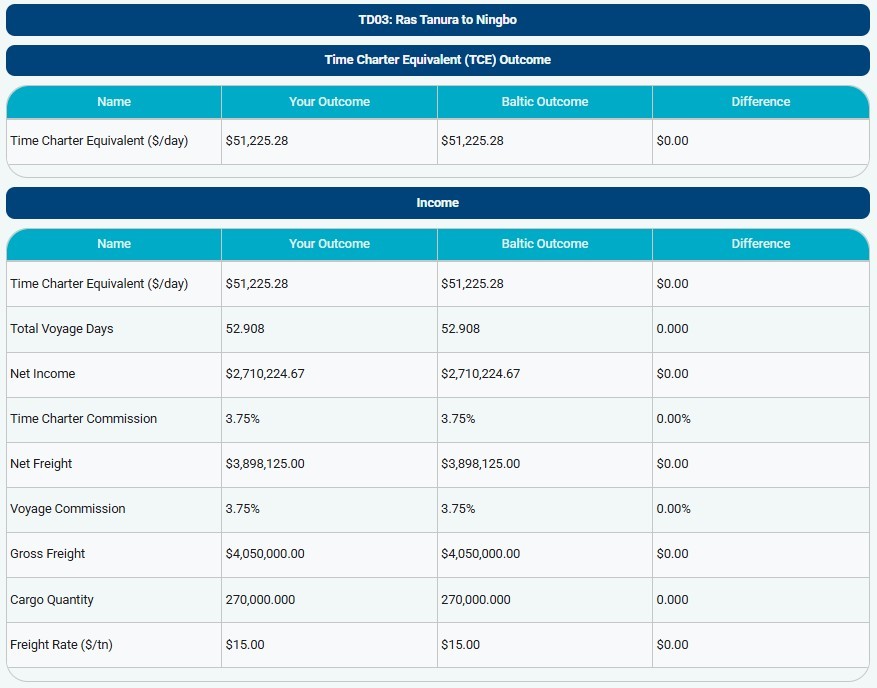
Task: Click the "Freight Rate ($/tn)" row label
Action: pyautogui.click(x=62, y=645)
